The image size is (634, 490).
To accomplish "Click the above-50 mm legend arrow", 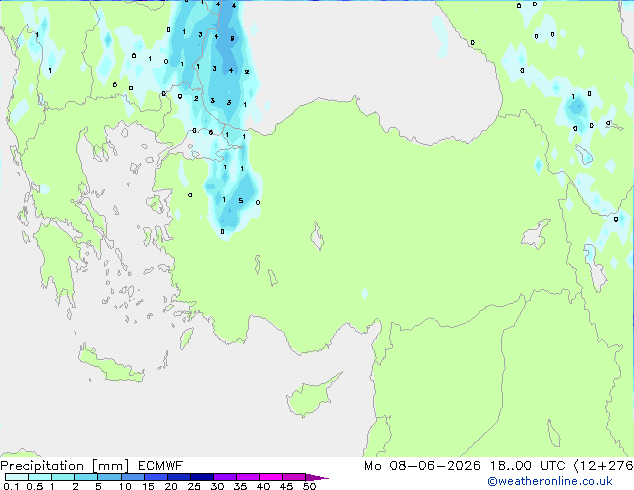I will coord(317,477).
